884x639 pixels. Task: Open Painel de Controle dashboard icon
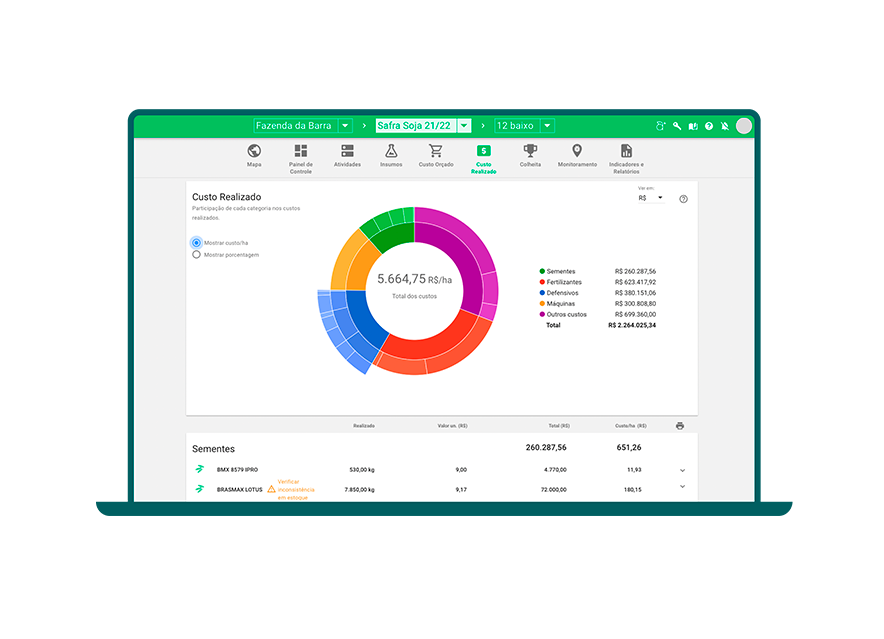pyautogui.click(x=301, y=151)
